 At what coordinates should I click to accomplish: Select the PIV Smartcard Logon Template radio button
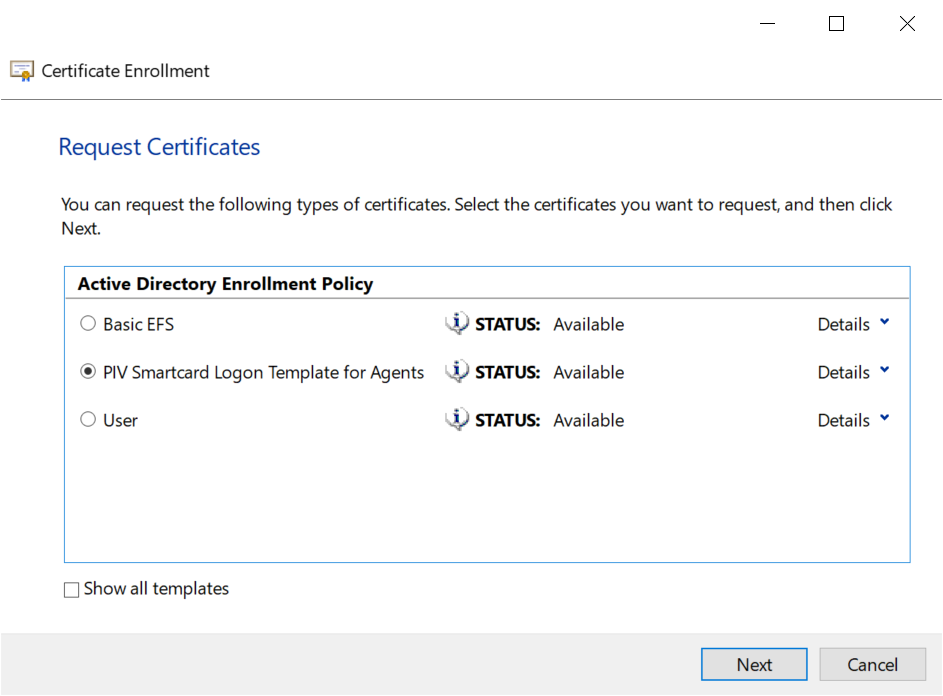[88, 372]
